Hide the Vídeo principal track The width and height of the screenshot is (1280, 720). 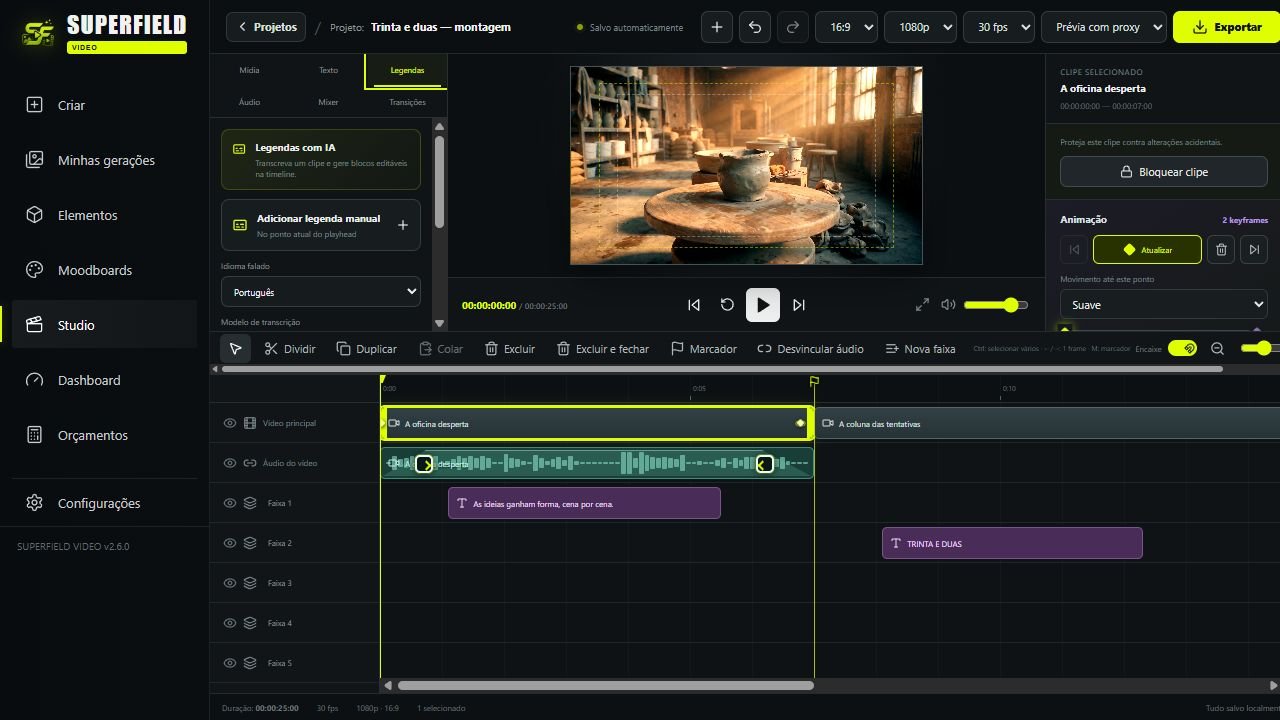(230, 423)
